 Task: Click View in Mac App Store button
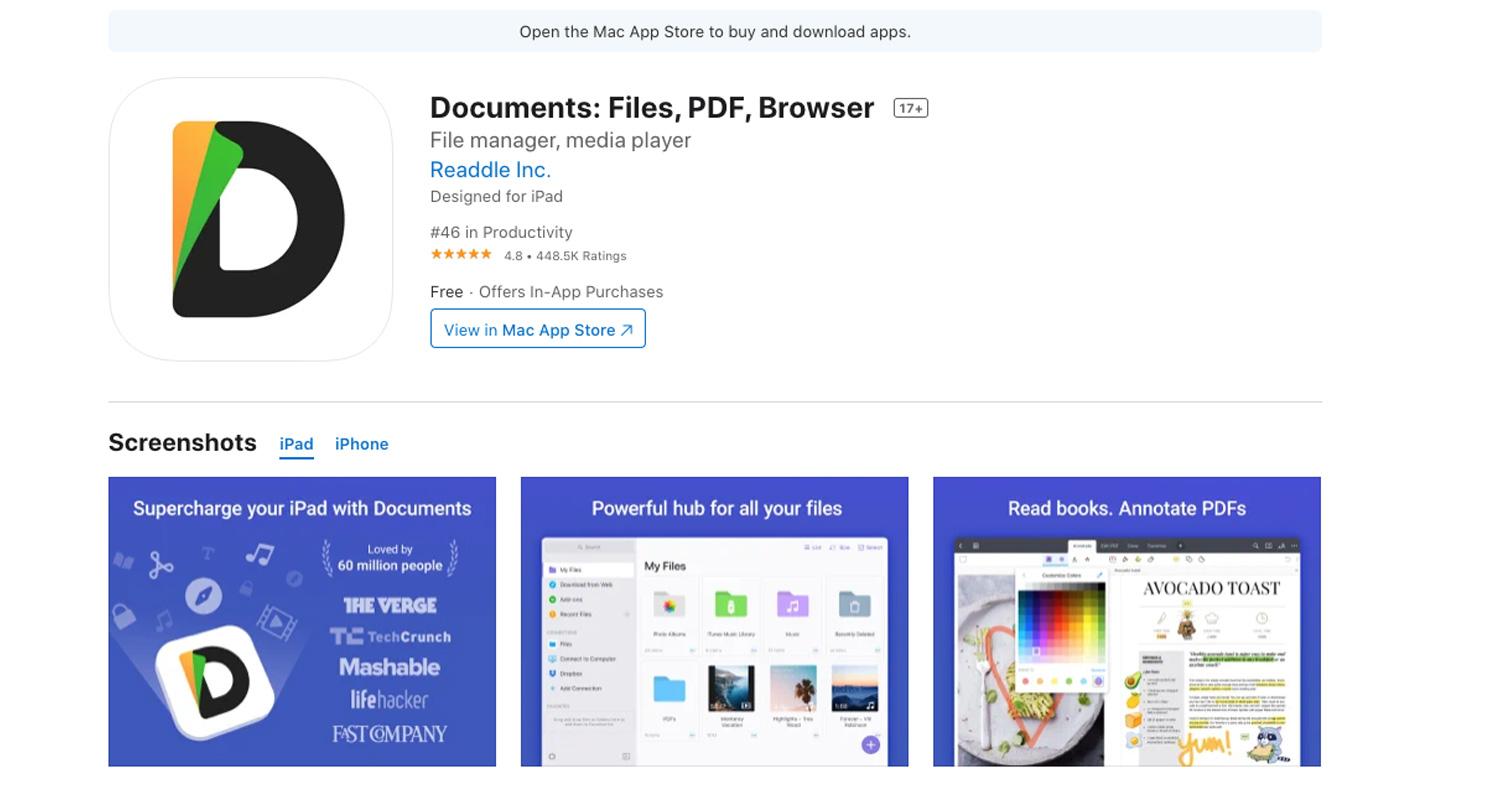pyautogui.click(x=538, y=329)
